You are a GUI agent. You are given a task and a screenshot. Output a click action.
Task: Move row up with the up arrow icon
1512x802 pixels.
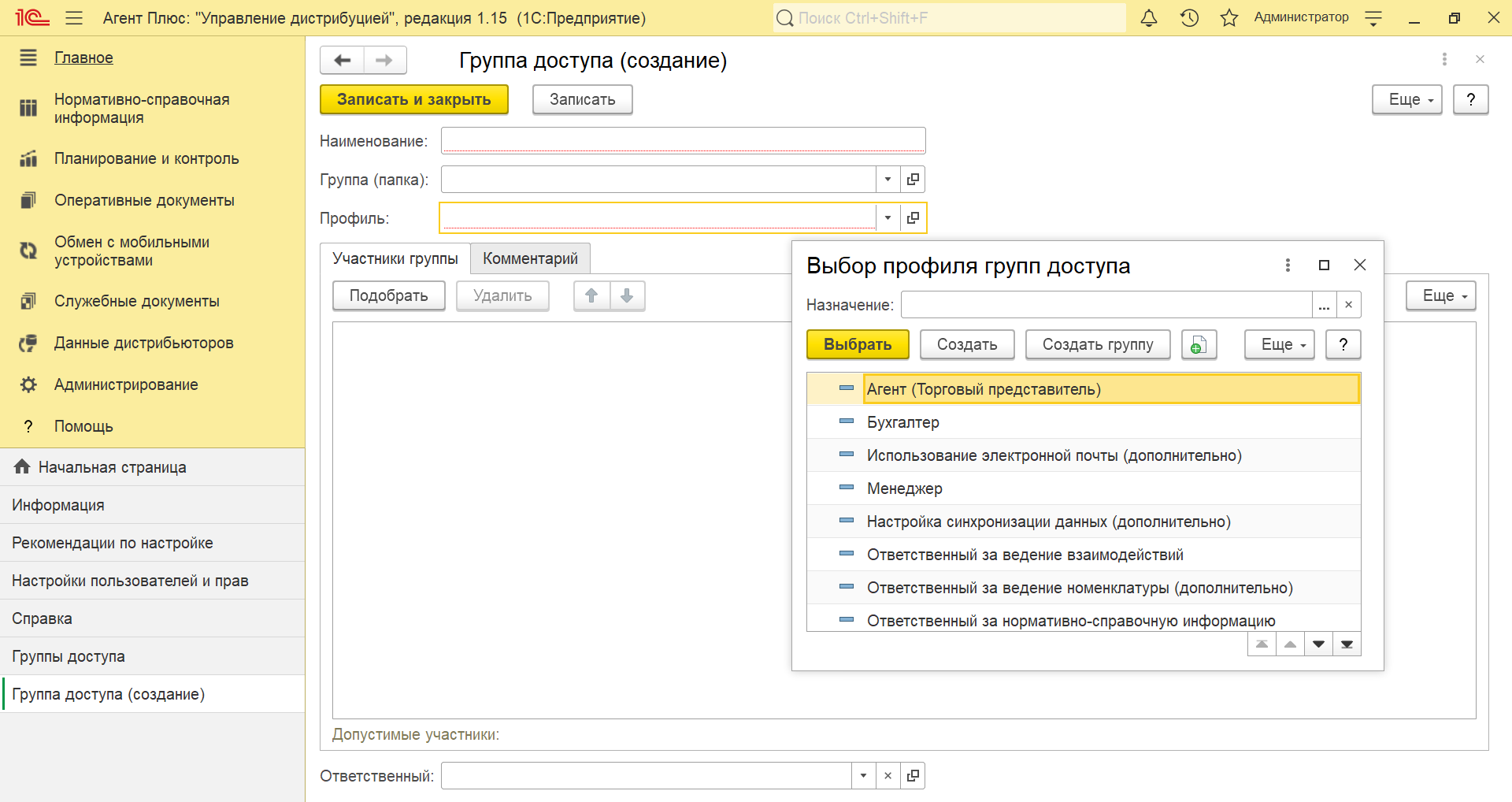[591, 295]
